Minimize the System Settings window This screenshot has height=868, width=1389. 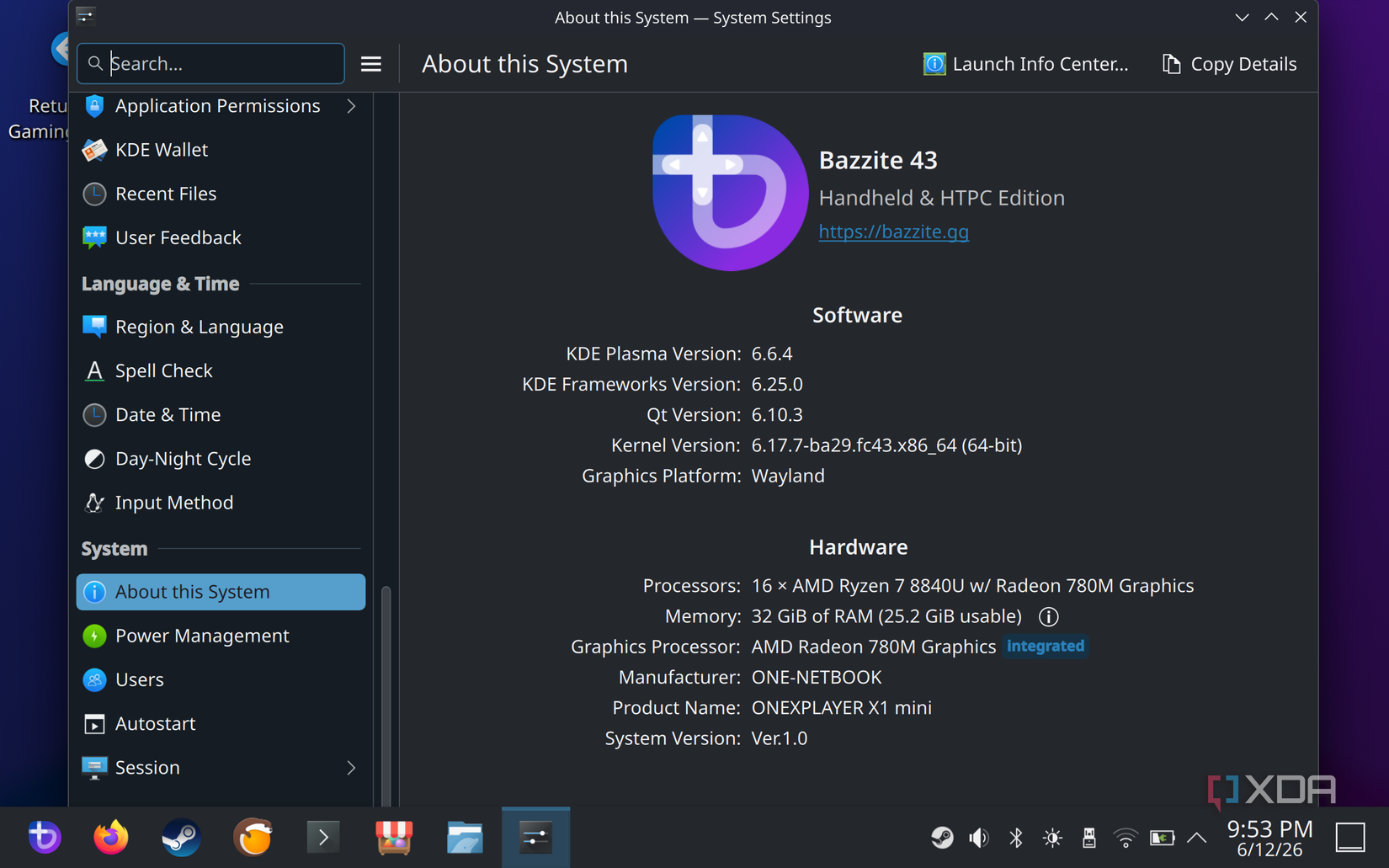[1242, 17]
